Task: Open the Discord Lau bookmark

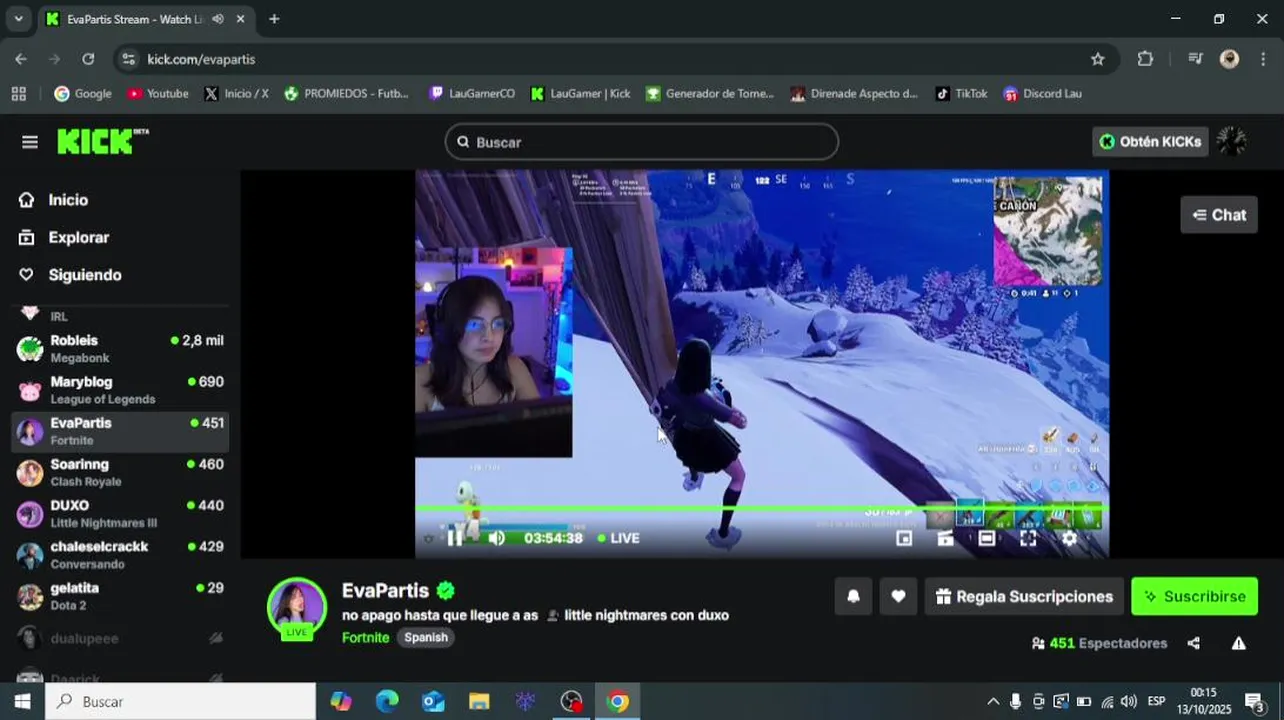Action: (1042, 93)
